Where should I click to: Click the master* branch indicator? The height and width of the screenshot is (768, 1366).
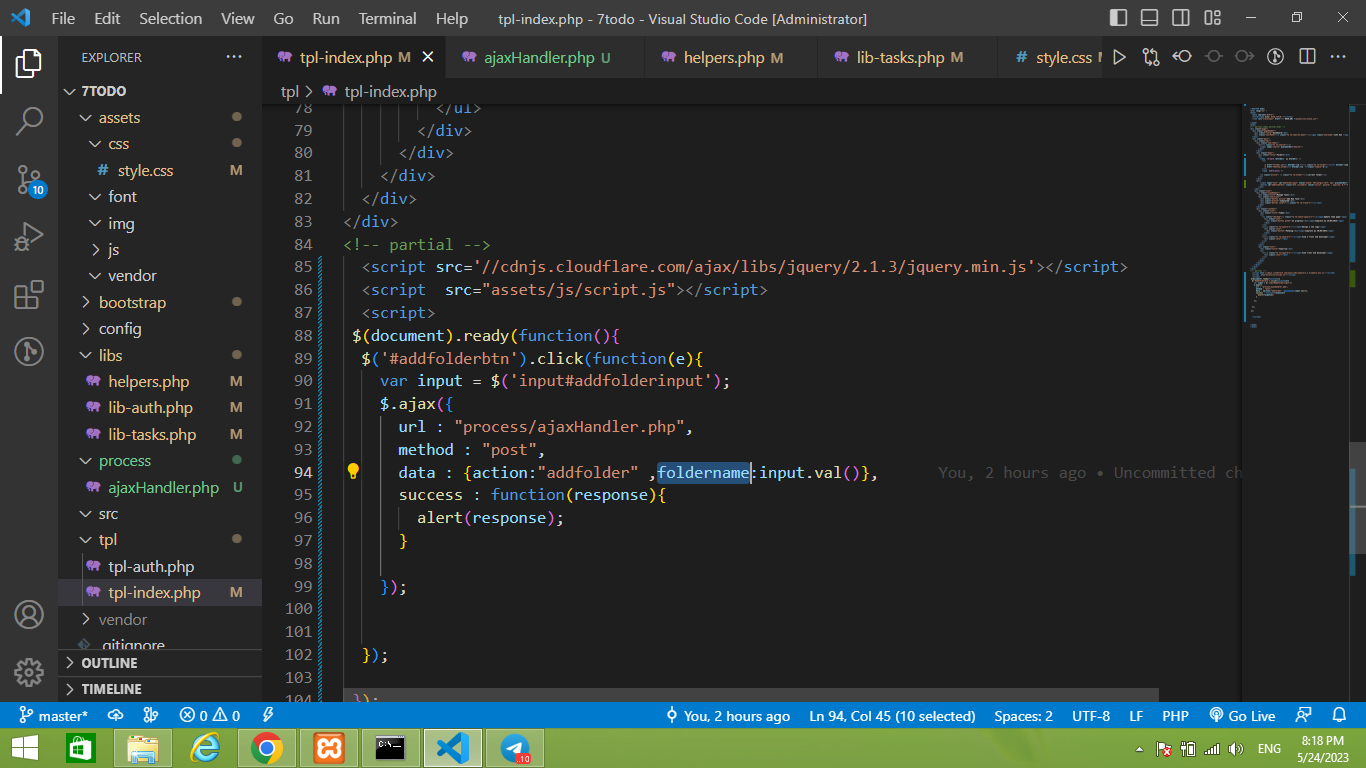52,715
